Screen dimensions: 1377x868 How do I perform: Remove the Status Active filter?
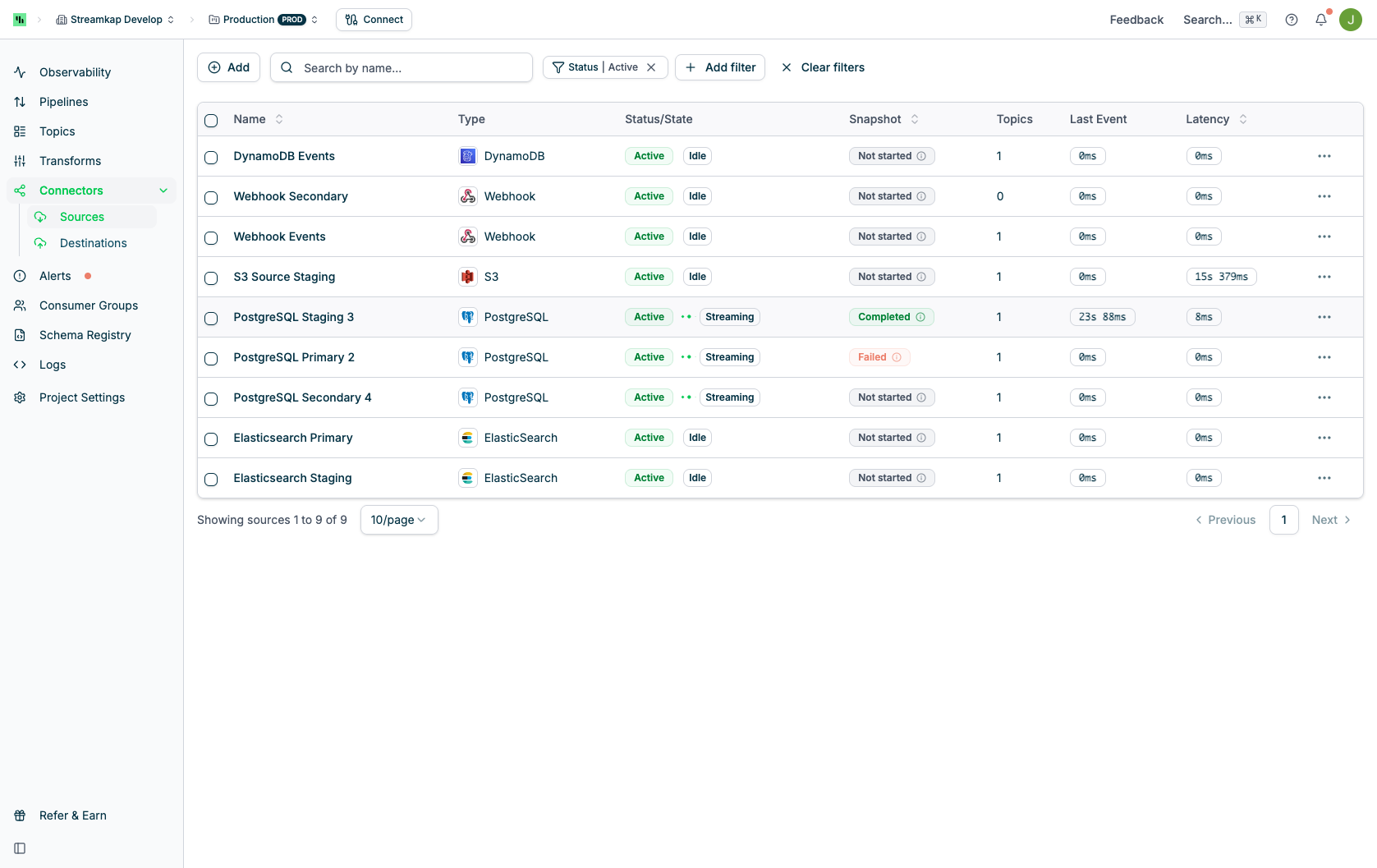tap(651, 67)
